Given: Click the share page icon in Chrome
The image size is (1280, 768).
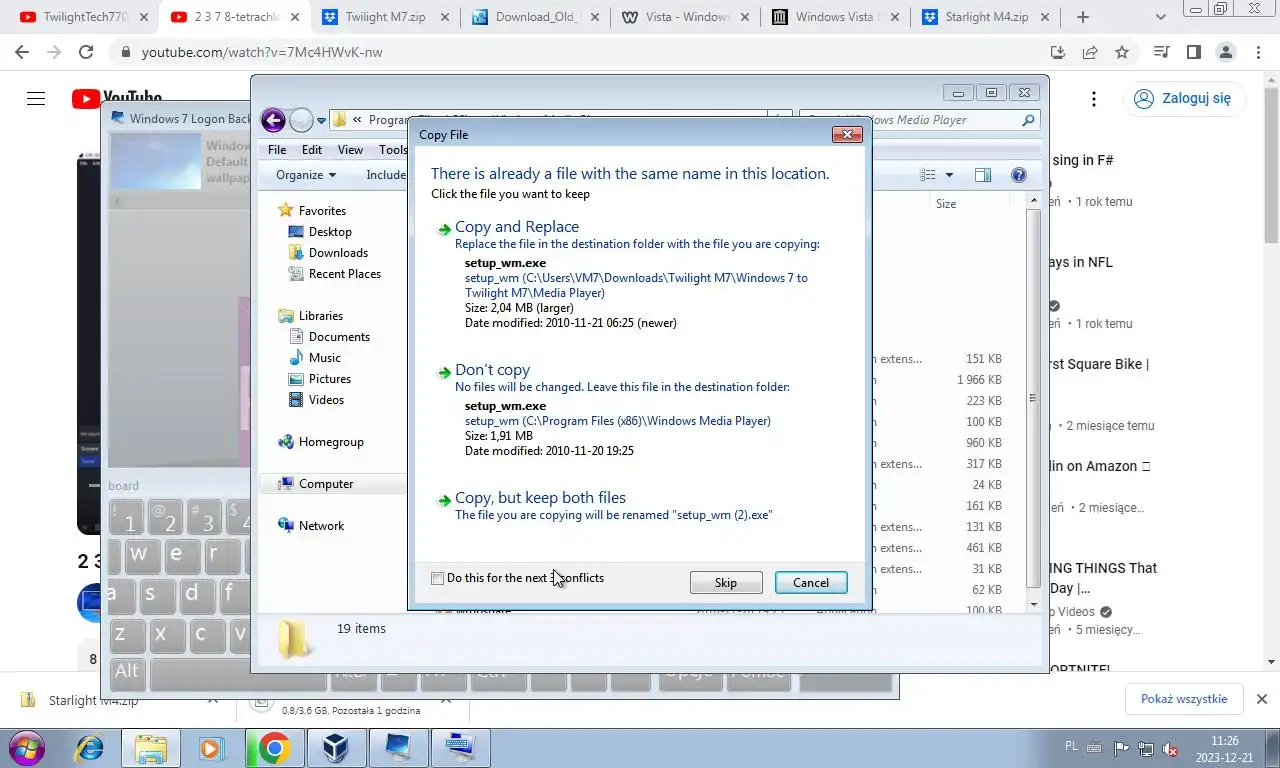Looking at the screenshot, I should (1090, 52).
